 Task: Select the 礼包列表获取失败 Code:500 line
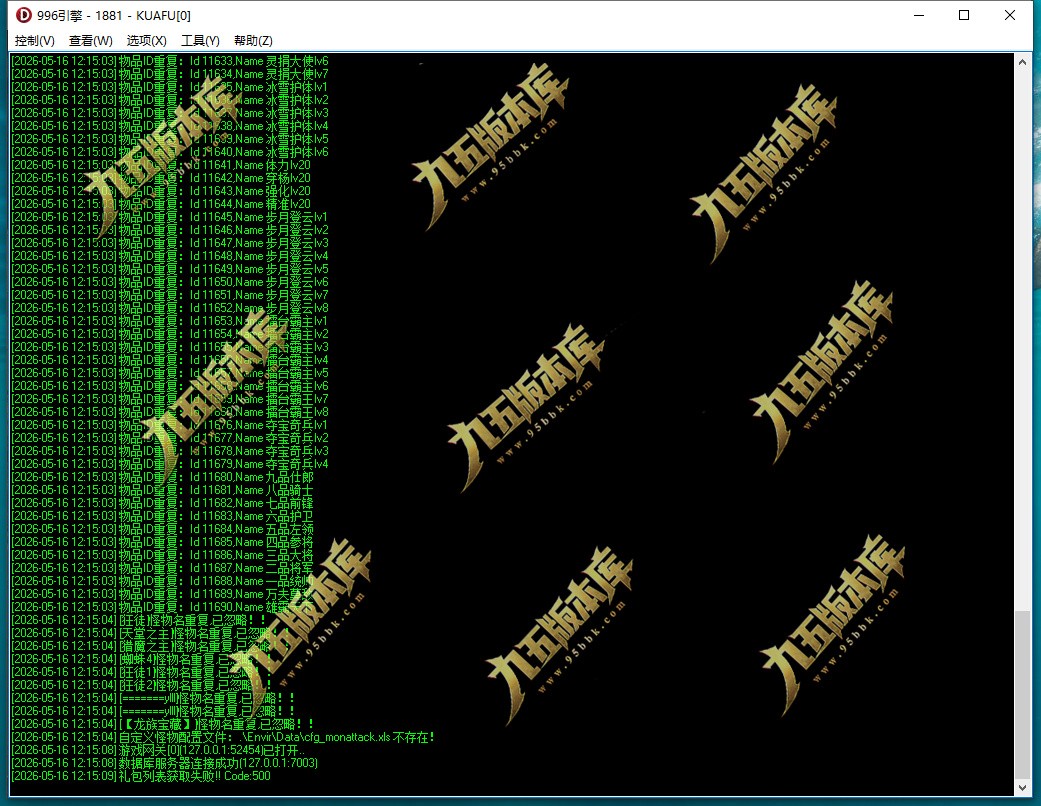click(141, 776)
